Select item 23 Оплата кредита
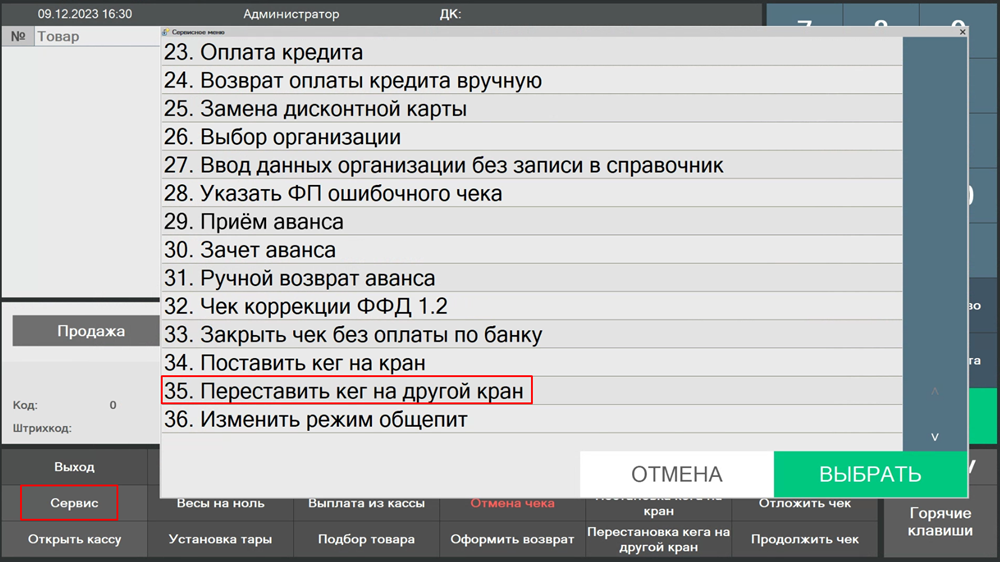The height and width of the screenshot is (562, 1000). tap(281, 52)
